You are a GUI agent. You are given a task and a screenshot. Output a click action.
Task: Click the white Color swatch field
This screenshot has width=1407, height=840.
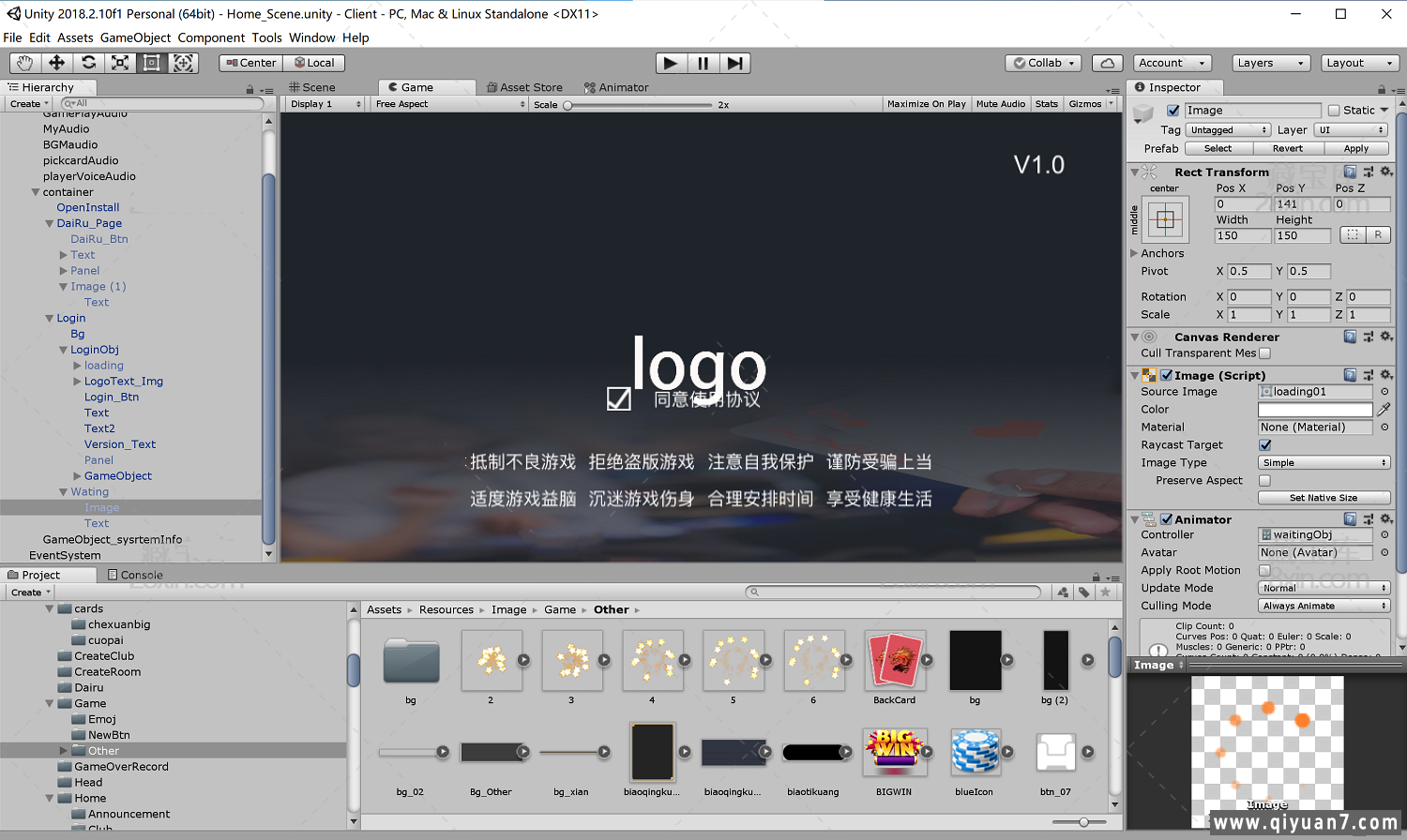1315,410
